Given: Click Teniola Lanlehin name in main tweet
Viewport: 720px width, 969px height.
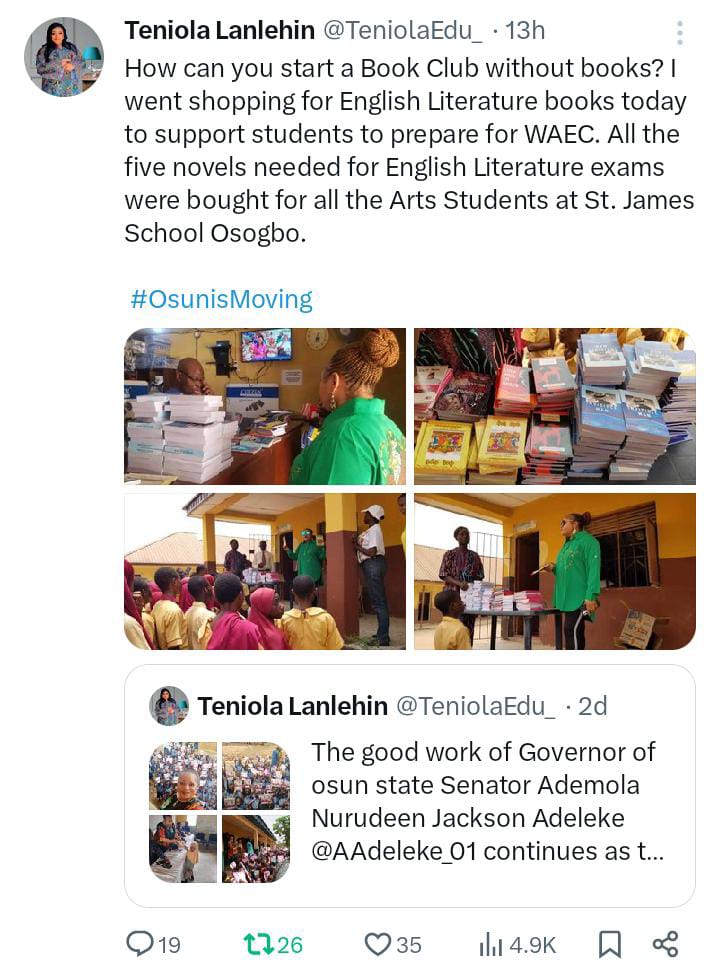Looking at the screenshot, I should (219, 30).
